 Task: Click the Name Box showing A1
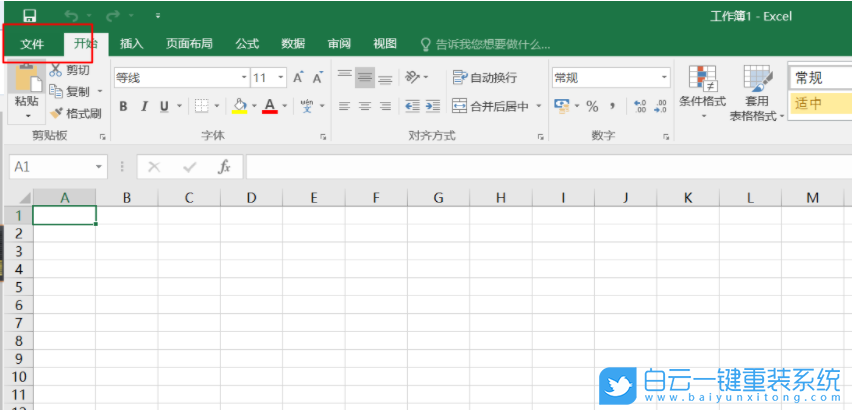click(x=58, y=167)
